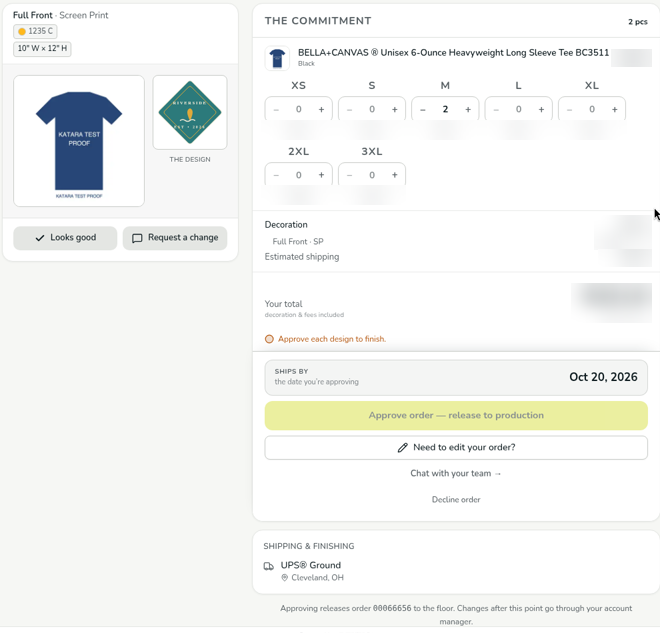
Task: Click the 2 pcs count label
Action: [x=638, y=22]
